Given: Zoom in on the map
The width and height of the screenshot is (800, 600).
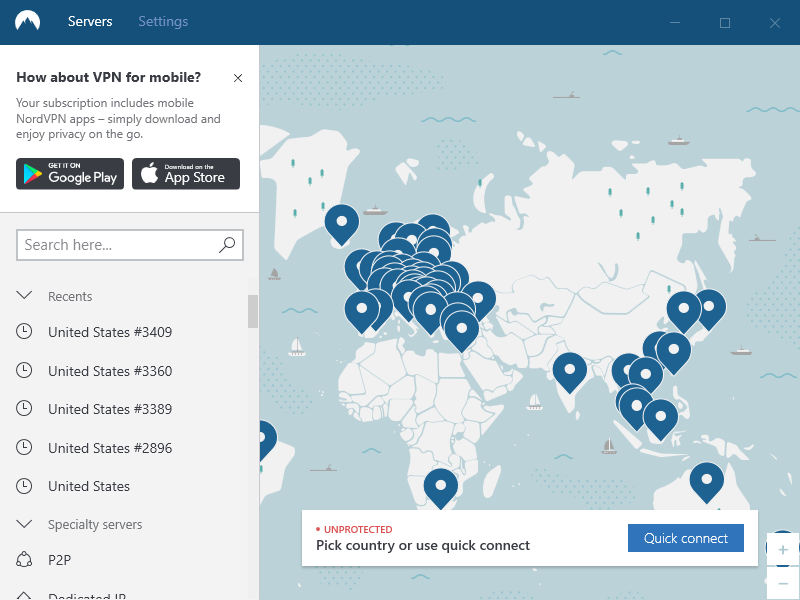Looking at the screenshot, I should (782, 550).
